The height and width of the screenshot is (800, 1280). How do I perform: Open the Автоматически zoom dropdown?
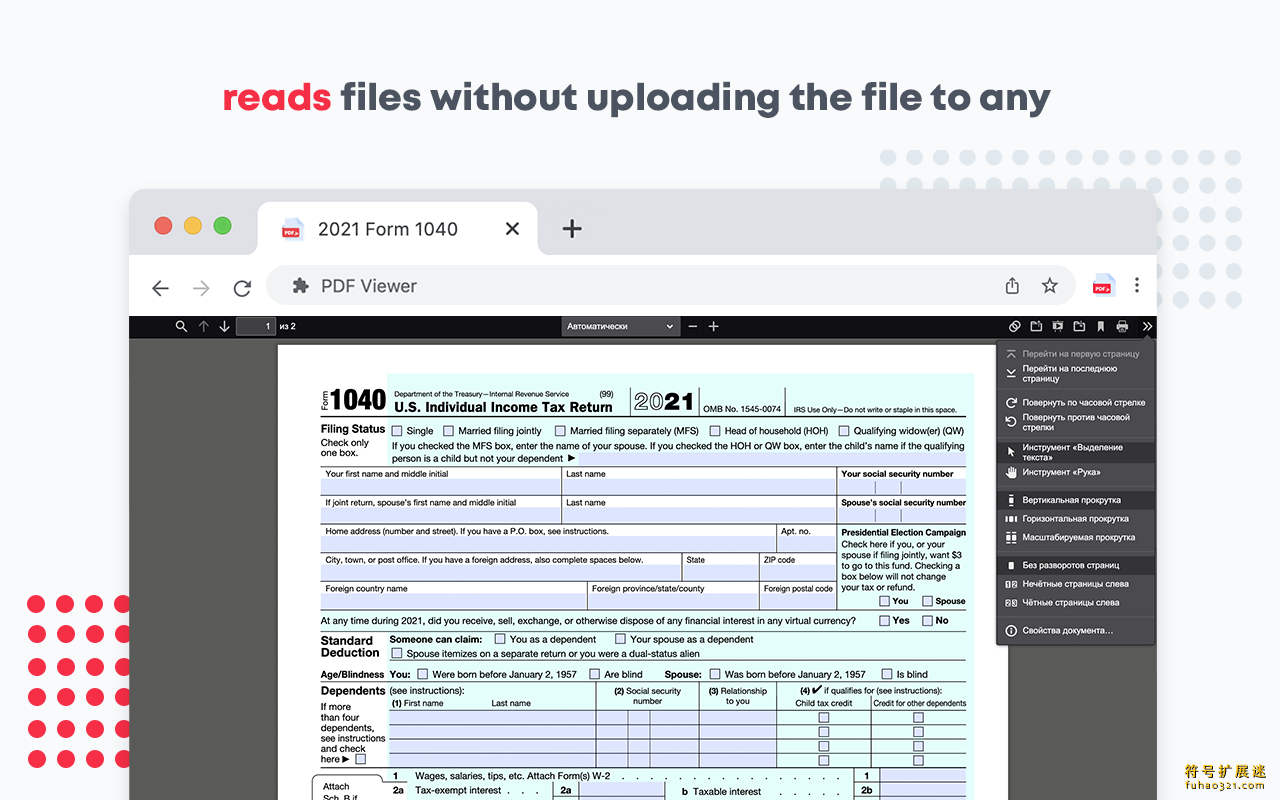[620, 326]
